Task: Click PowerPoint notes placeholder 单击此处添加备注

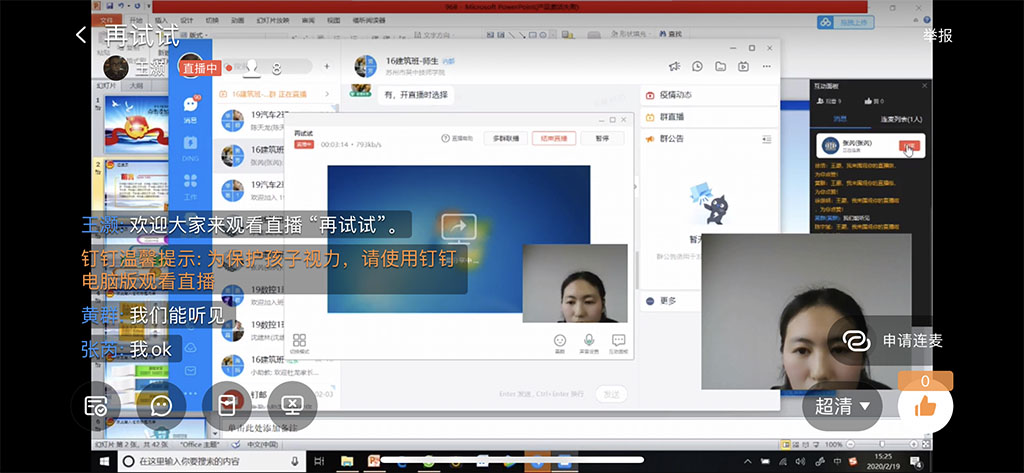Action: pos(263,428)
